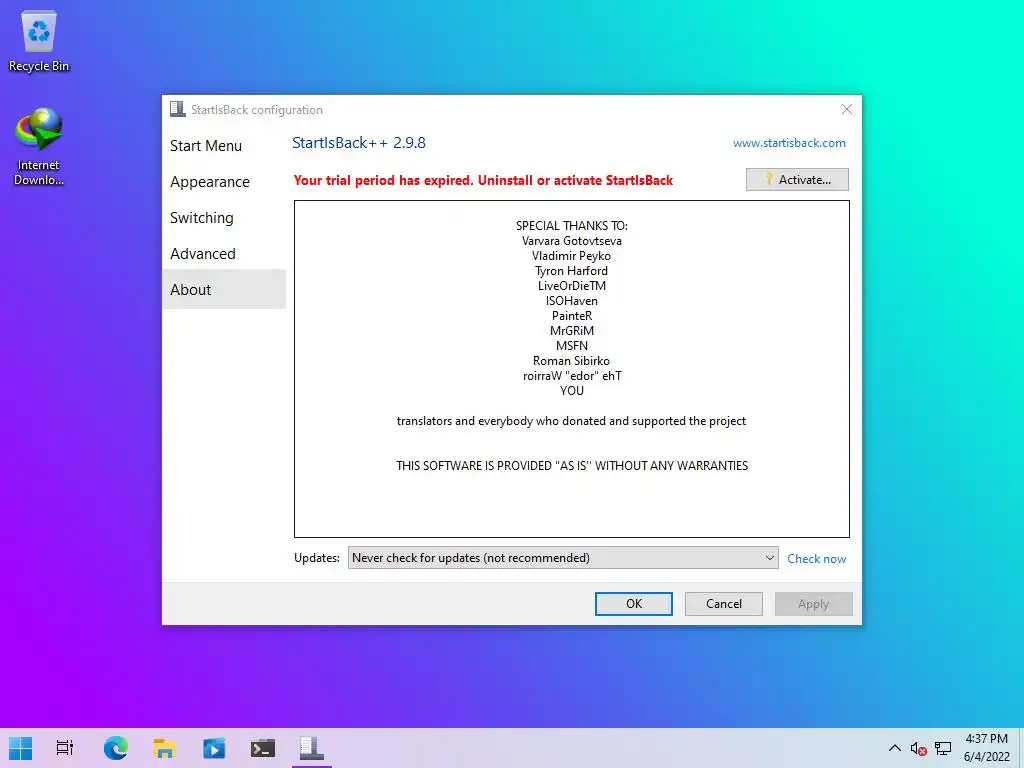Click the Apply button

[x=814, y=604]
